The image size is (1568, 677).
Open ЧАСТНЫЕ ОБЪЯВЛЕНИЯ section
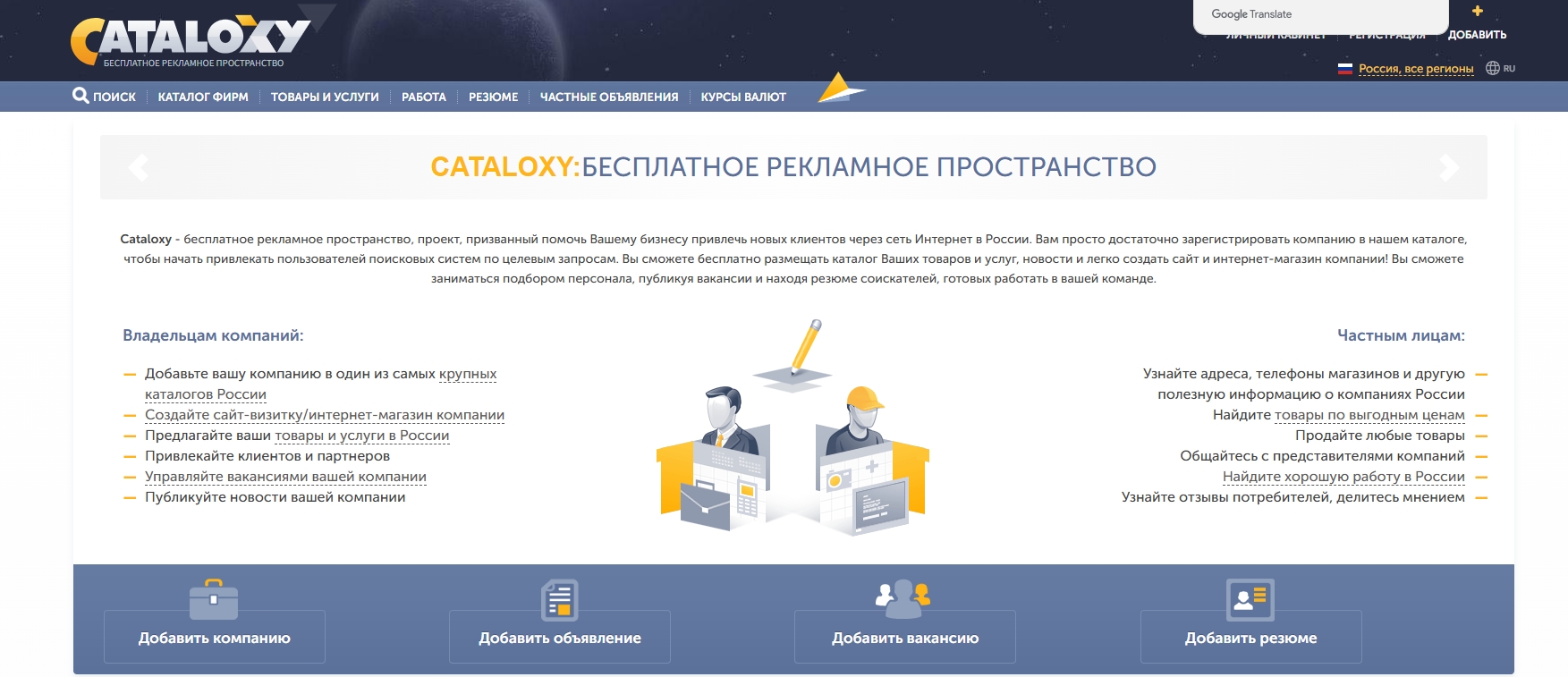[x=609, y=97]
